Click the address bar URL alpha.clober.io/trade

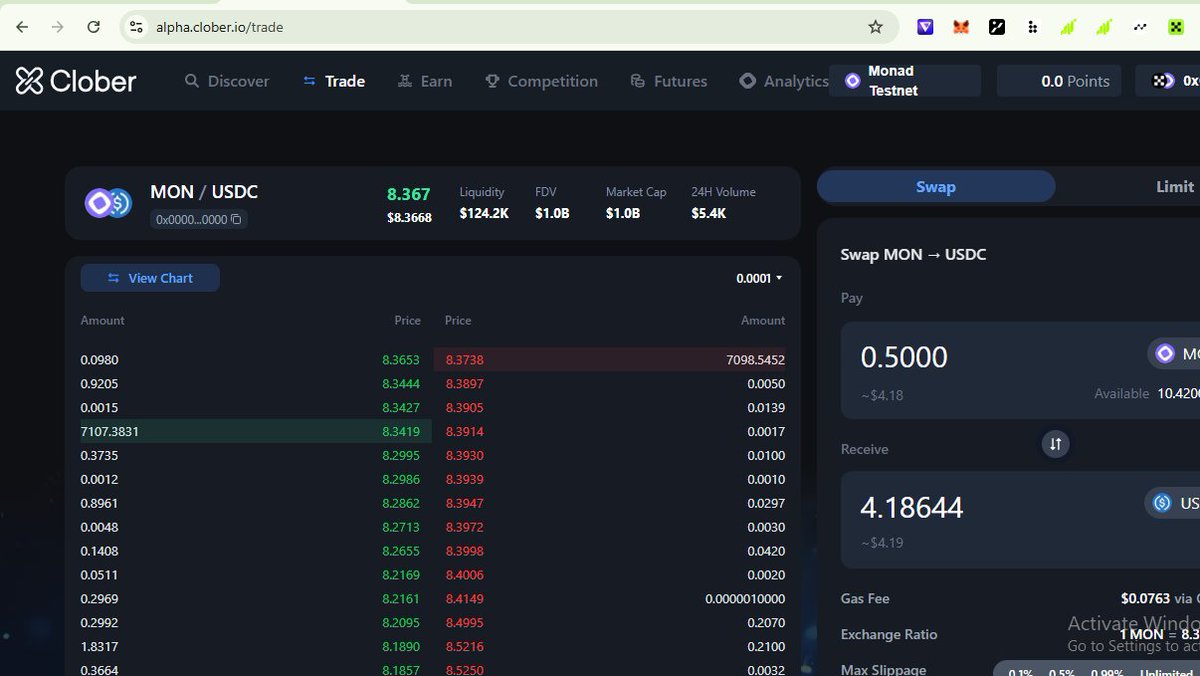(219, 27)
